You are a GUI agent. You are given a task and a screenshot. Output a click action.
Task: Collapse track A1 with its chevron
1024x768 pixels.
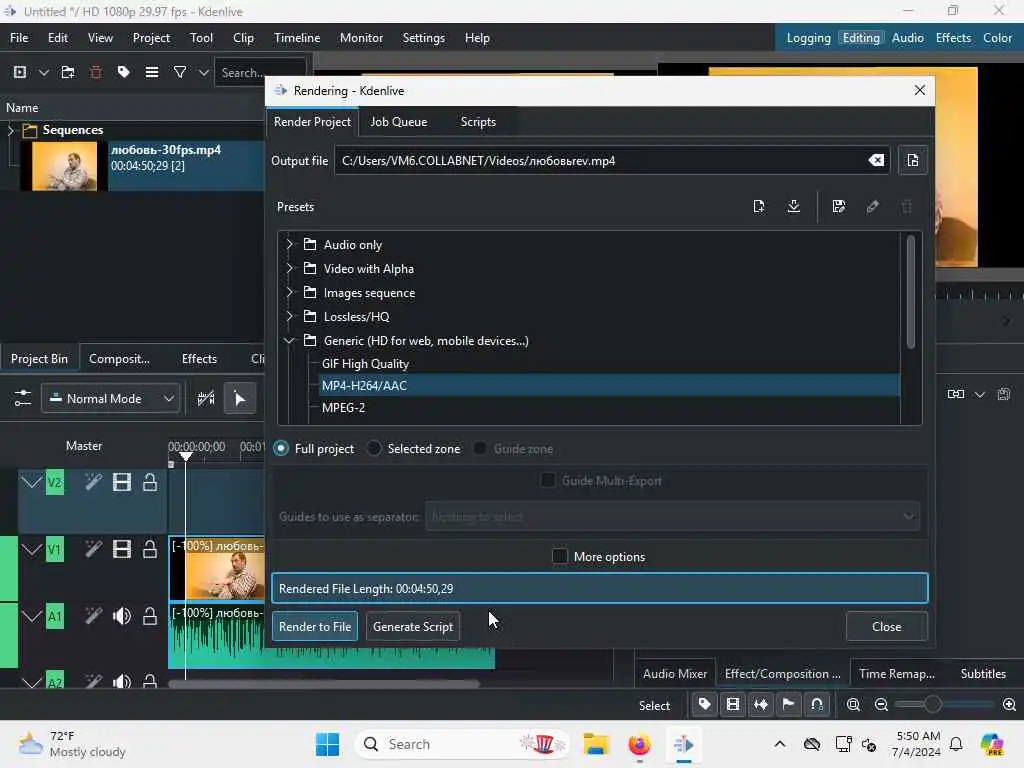tap(31, 616)
